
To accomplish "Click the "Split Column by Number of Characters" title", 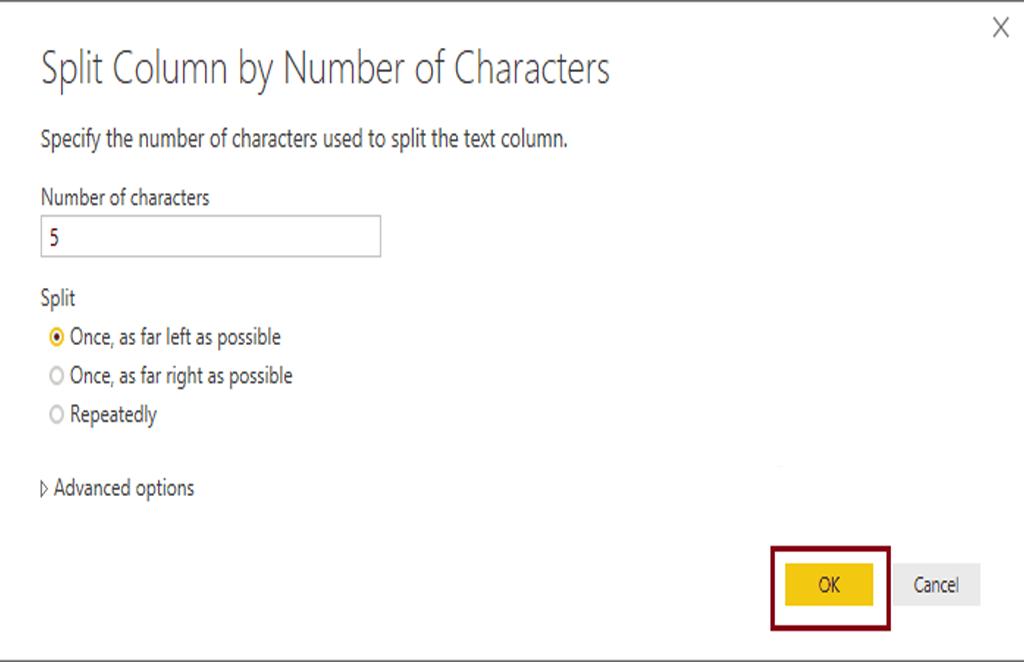I will (325, 70).
